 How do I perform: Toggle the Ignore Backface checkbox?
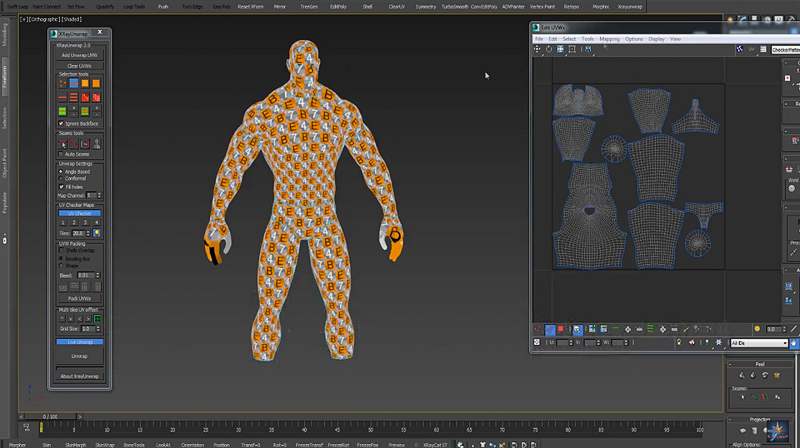point(62,123)
